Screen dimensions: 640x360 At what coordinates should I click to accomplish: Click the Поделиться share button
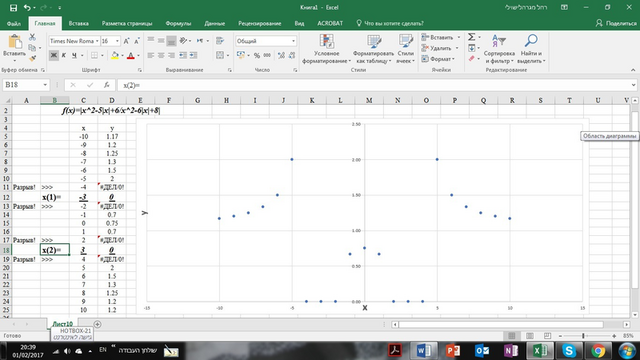[x=616, y=23]
